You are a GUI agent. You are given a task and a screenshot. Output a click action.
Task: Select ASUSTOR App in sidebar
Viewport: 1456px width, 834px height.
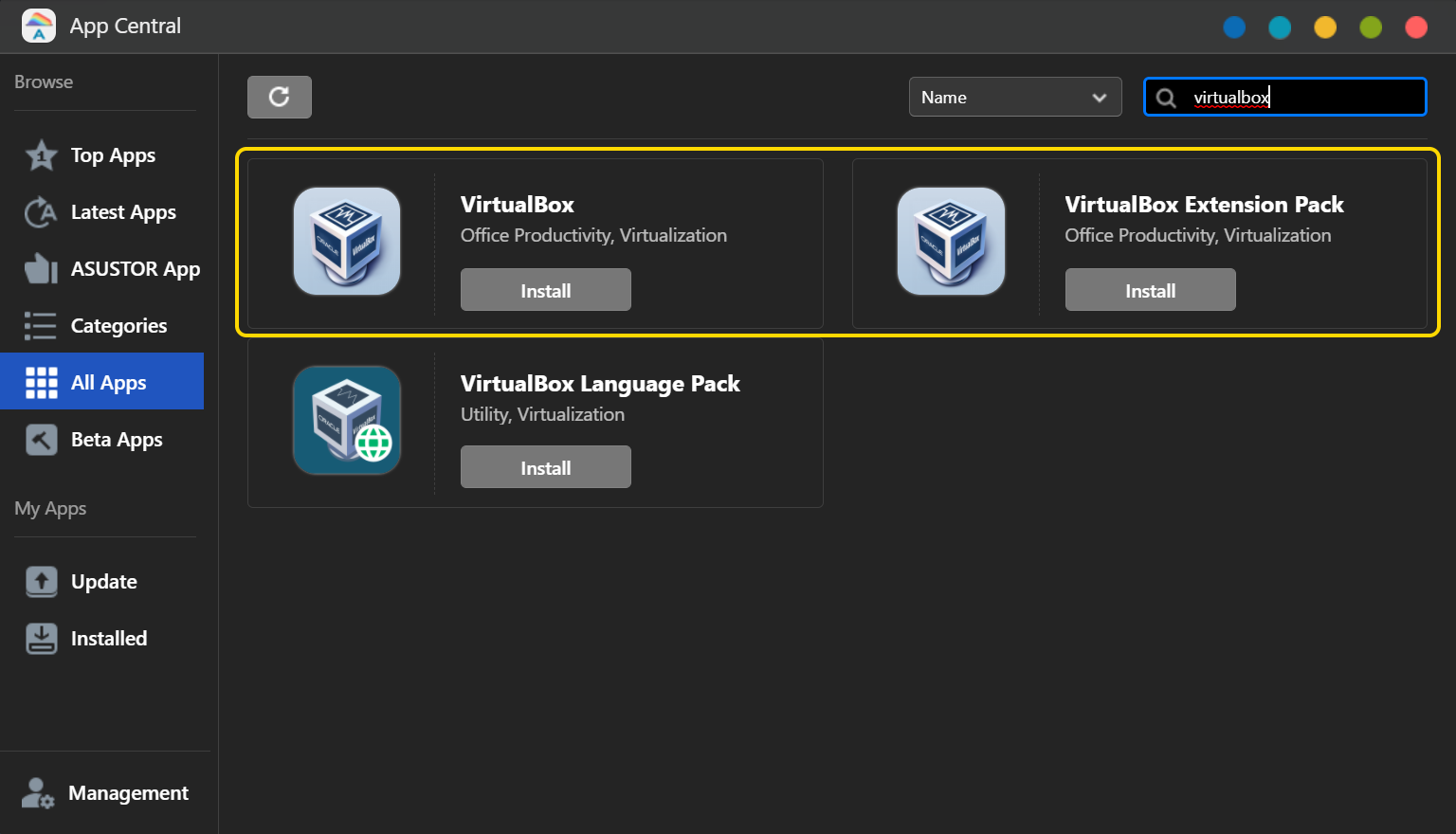point(102,269)
